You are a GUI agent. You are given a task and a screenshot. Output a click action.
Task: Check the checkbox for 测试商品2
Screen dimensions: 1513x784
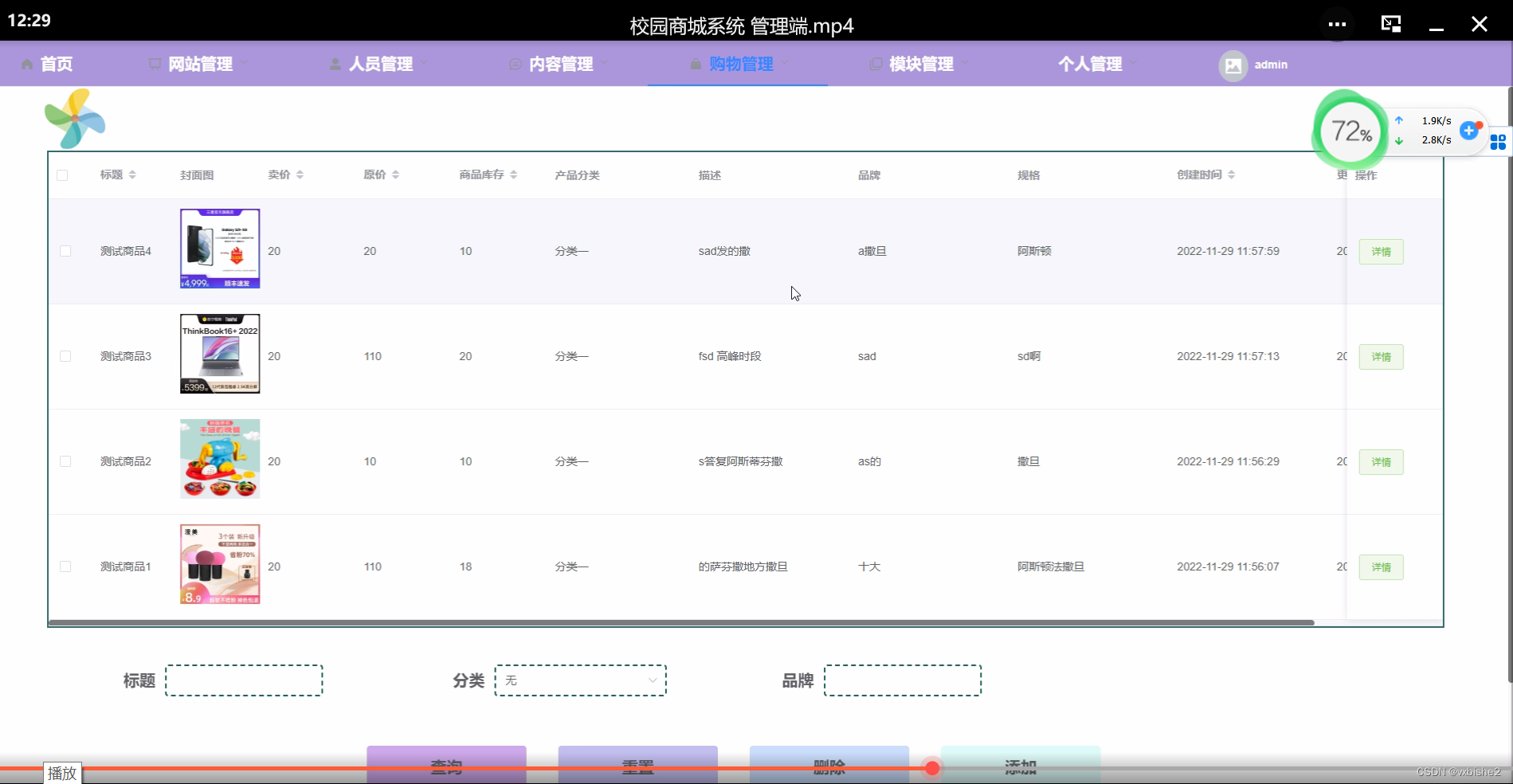(65, 461)
